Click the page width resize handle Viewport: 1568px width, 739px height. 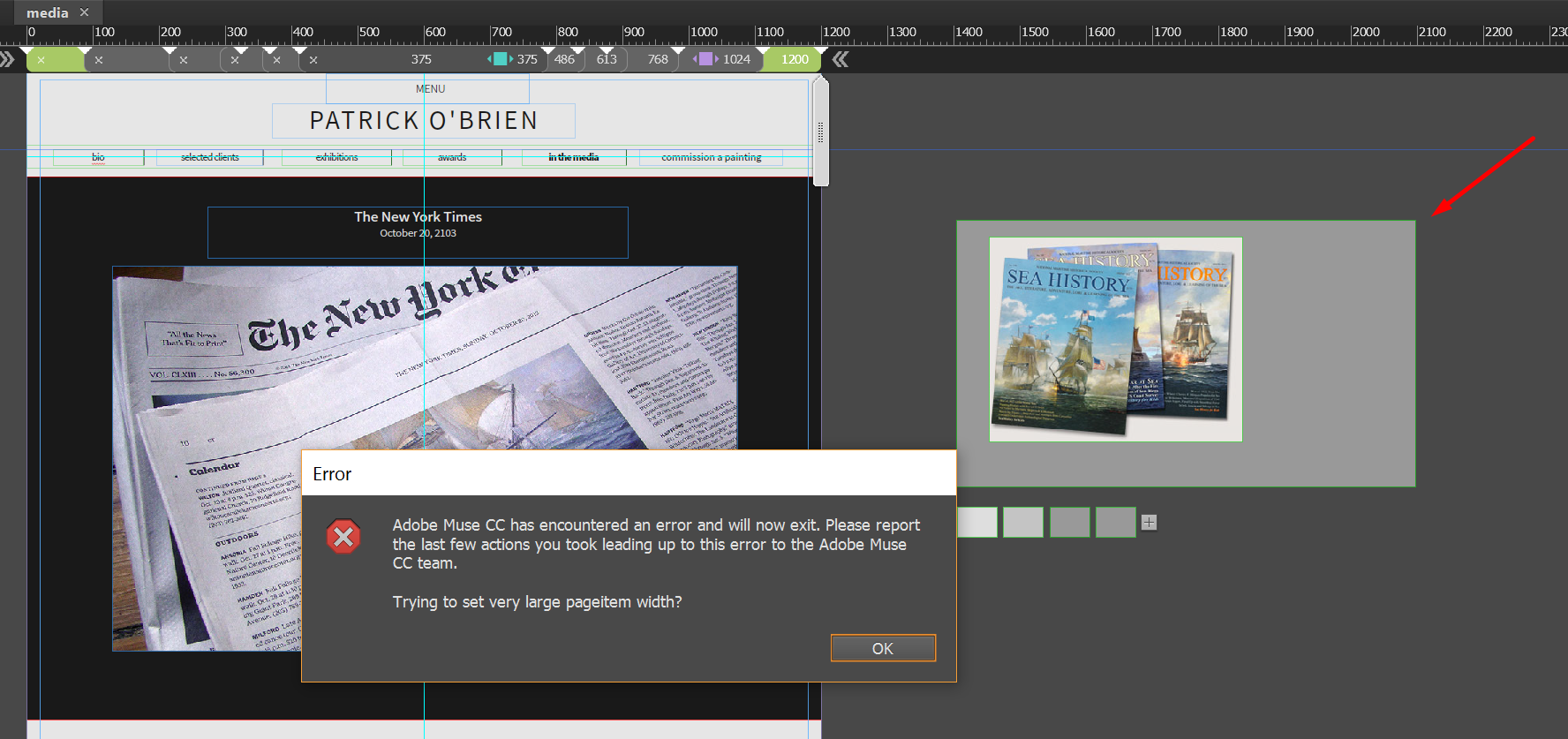tap(821, 132)
